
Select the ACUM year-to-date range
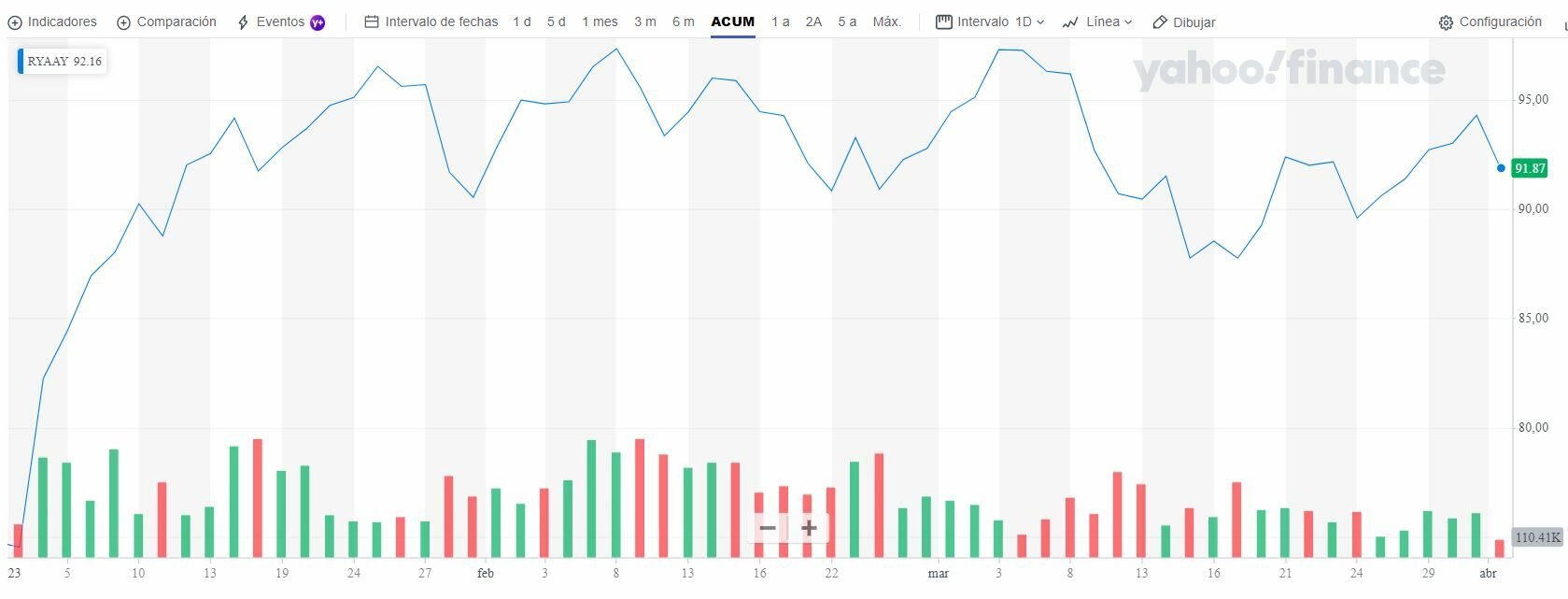click(x=732, y=21)
